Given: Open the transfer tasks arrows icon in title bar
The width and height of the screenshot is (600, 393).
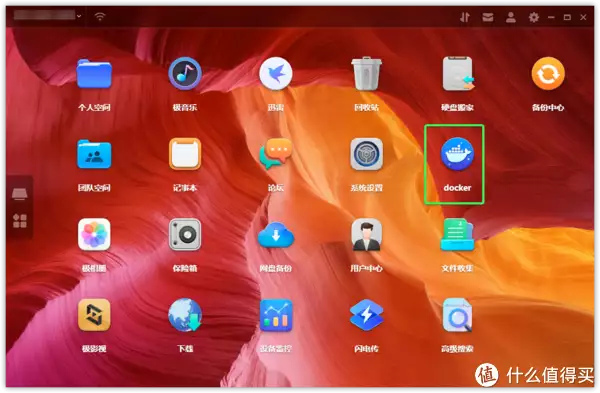Looking at the screenshot, I should pos(465,17).
